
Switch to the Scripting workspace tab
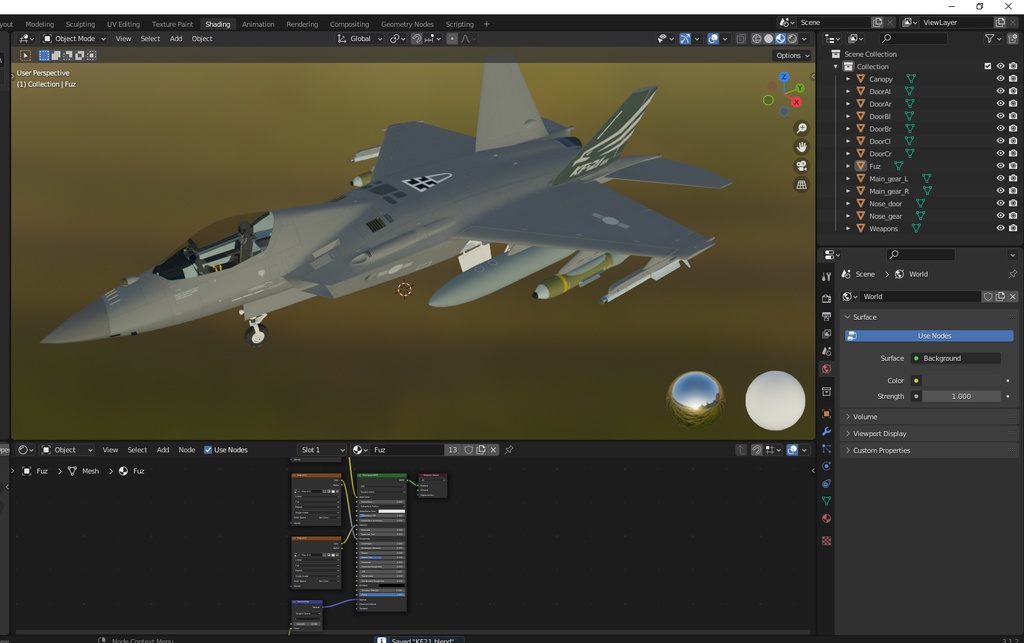click(459, 24)
